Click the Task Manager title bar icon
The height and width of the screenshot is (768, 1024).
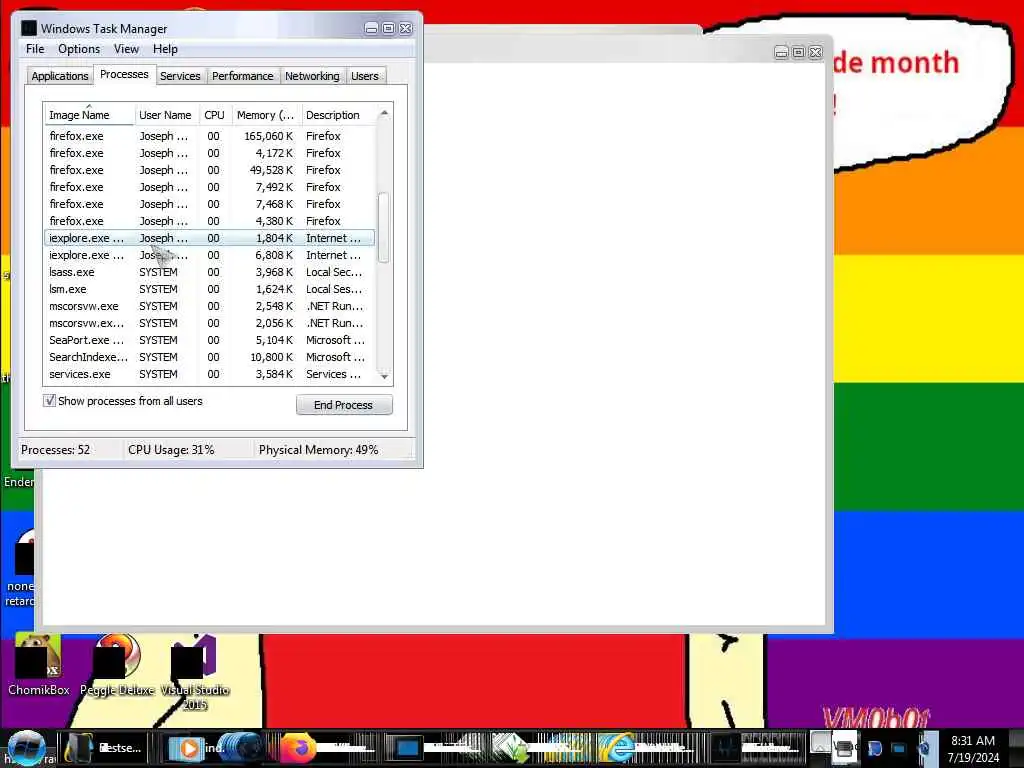tap(29, 28)
